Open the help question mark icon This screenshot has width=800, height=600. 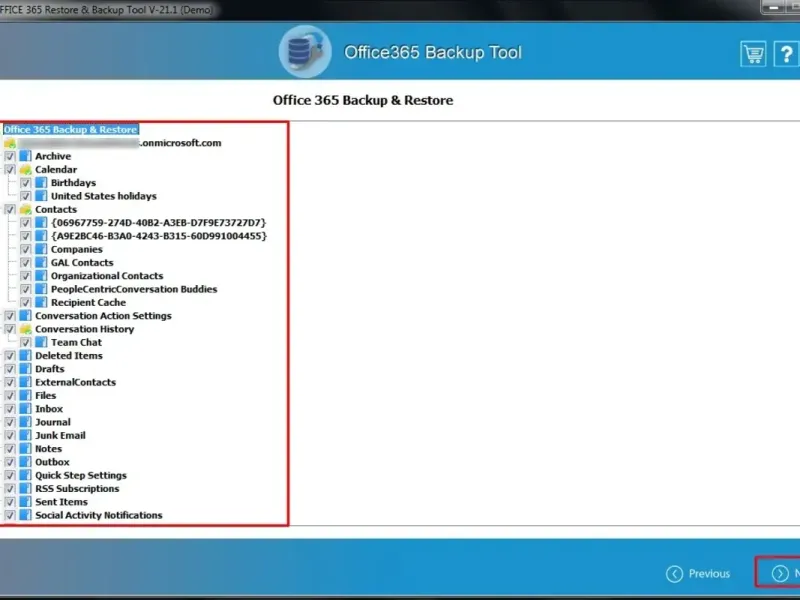(x=787, y=54)
